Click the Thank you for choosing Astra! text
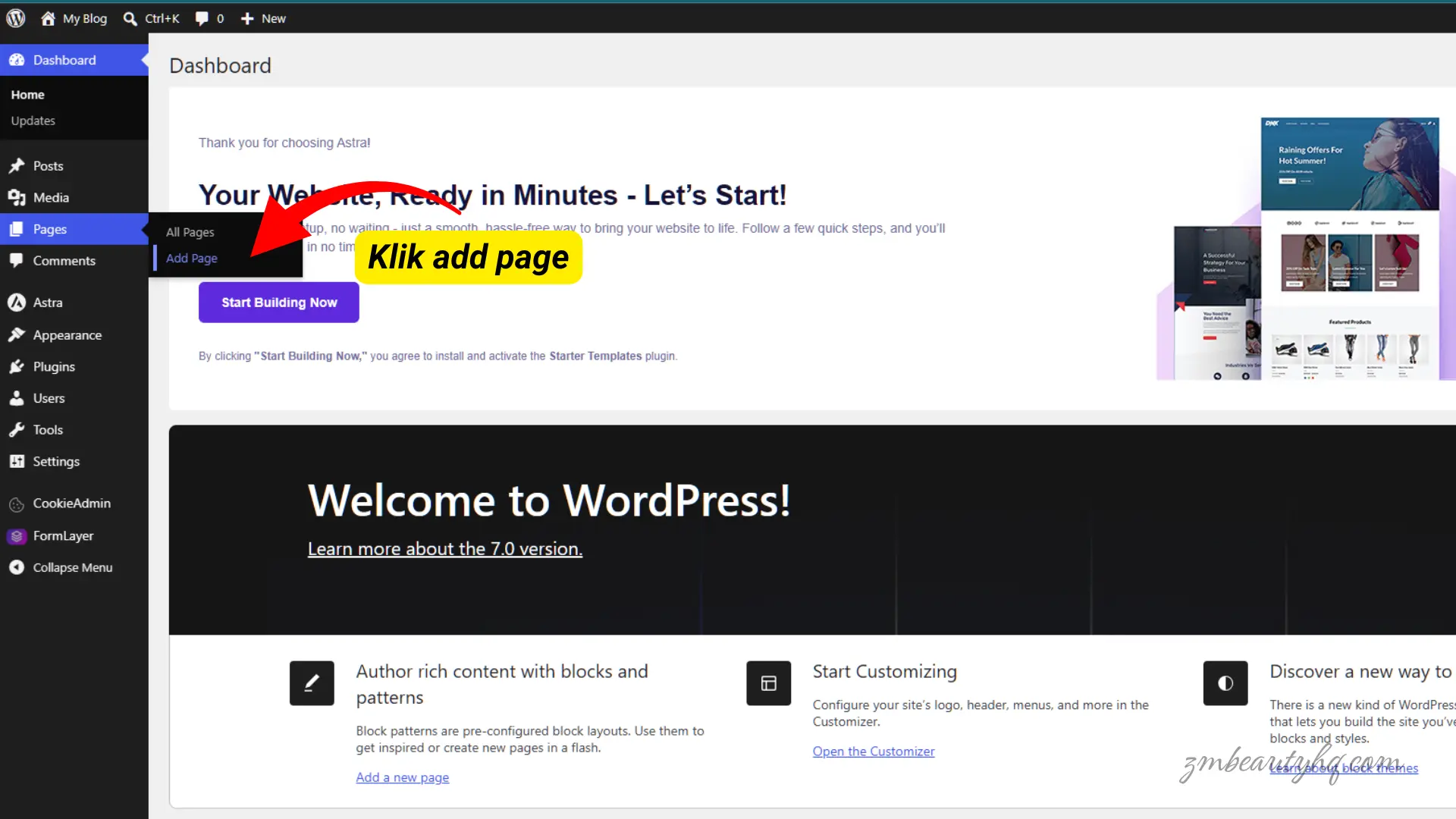 click(284, 143)
